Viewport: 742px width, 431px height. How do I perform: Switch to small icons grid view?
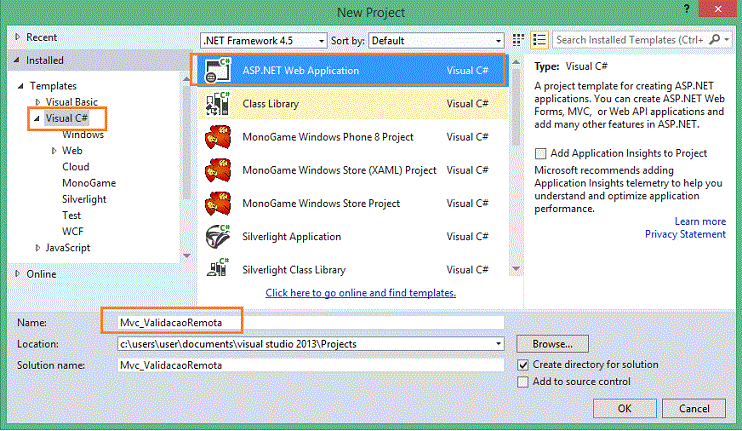(x=518, y=40)
